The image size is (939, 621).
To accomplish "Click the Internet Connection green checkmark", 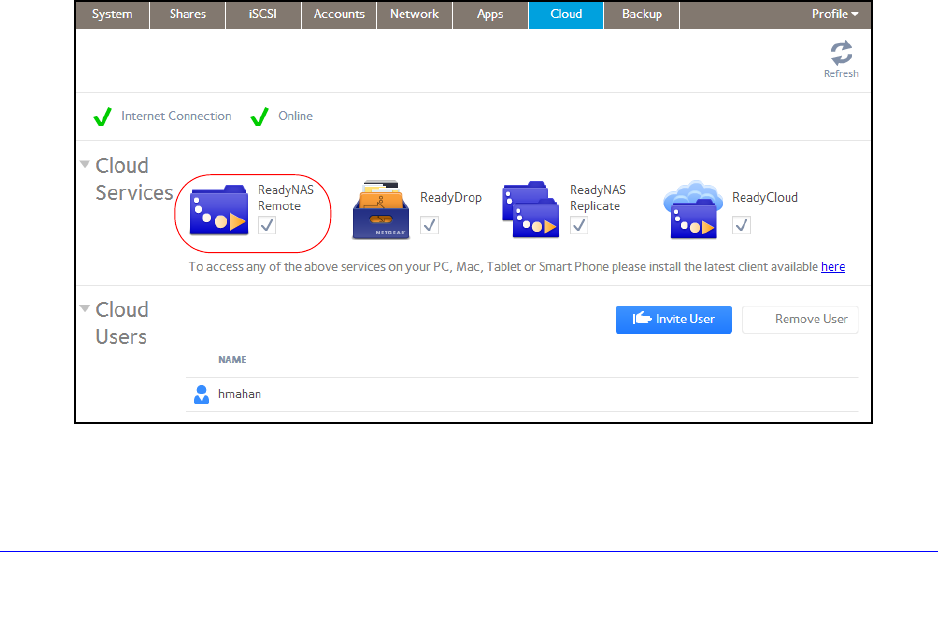I will pyautogui.click(x=102, y=117).
